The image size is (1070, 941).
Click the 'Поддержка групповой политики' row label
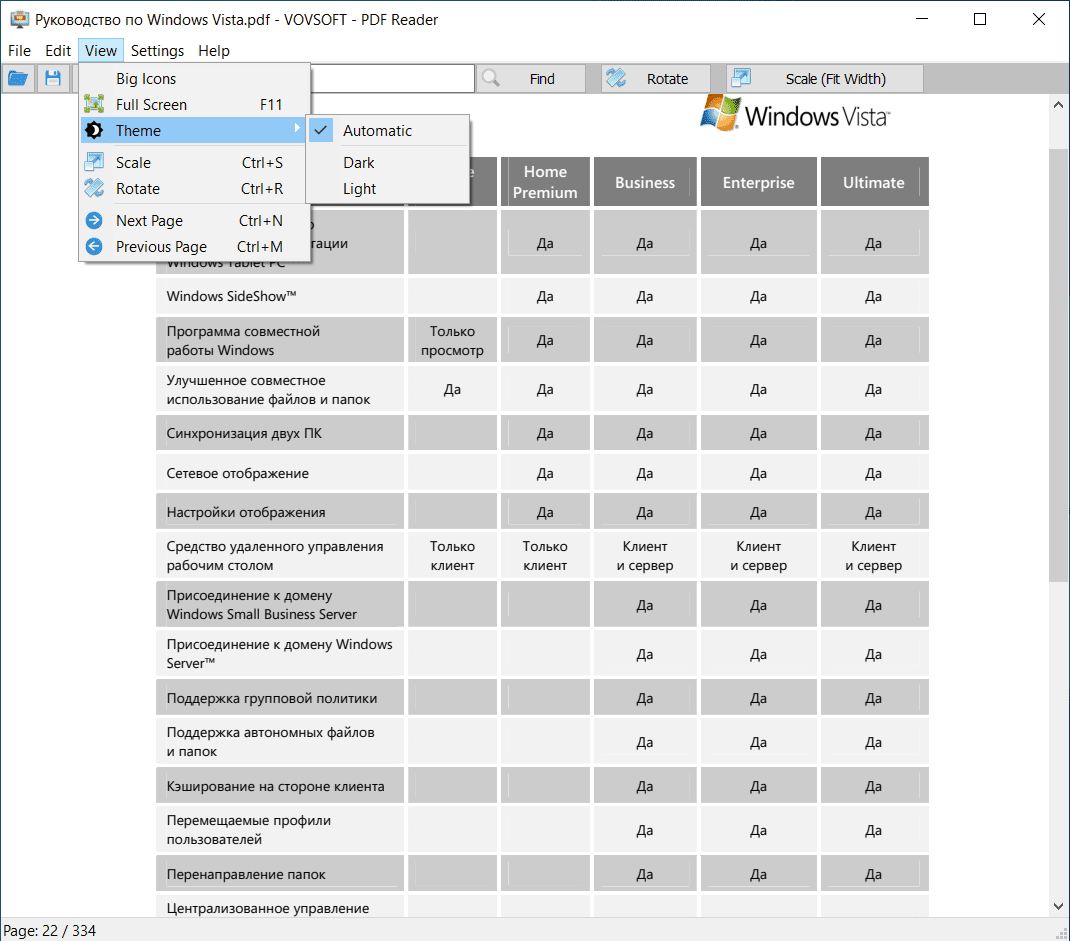[272, 698]
